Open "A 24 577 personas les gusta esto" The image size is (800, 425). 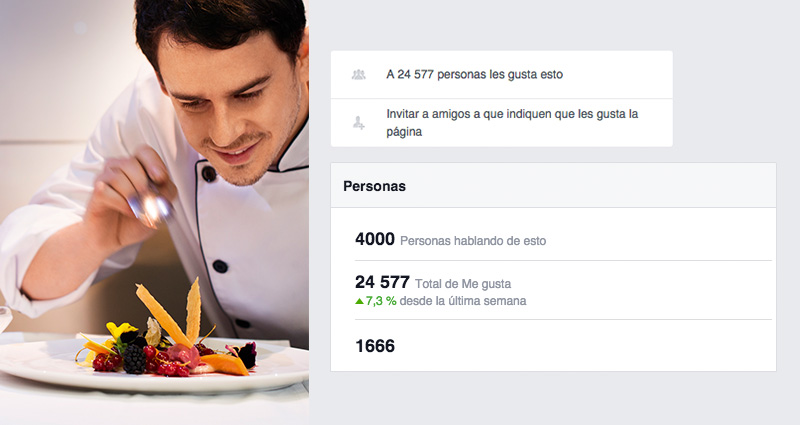474,74
